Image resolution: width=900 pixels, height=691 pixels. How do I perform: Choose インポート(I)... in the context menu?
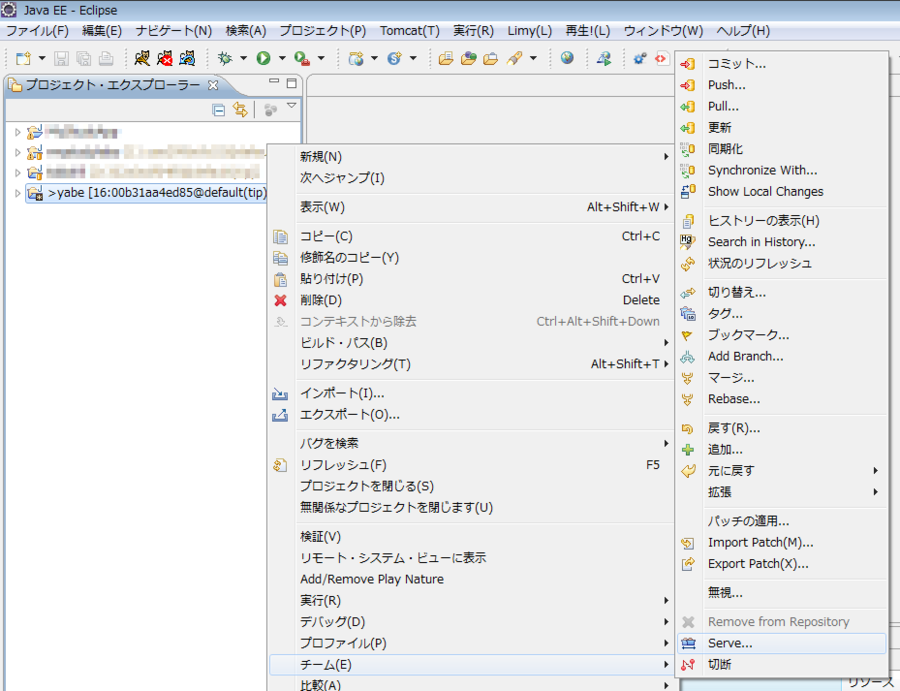coord(471,393)
